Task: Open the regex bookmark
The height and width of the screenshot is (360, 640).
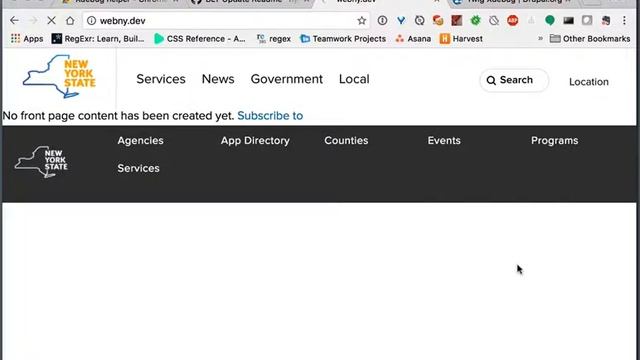Action: pyautogui.click(x=274, y=39)
